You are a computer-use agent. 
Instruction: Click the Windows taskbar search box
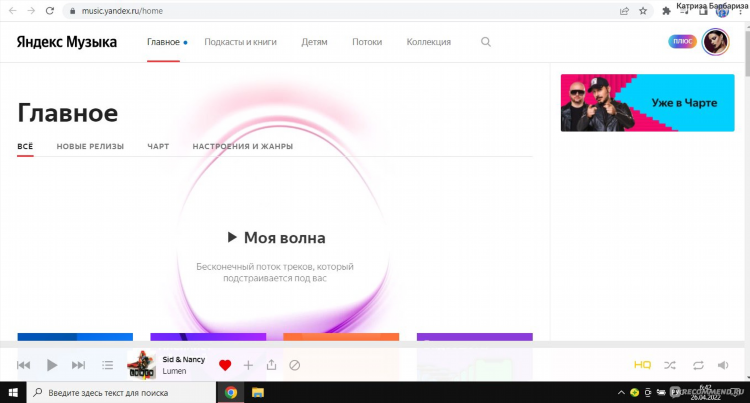tap(121, 392)
